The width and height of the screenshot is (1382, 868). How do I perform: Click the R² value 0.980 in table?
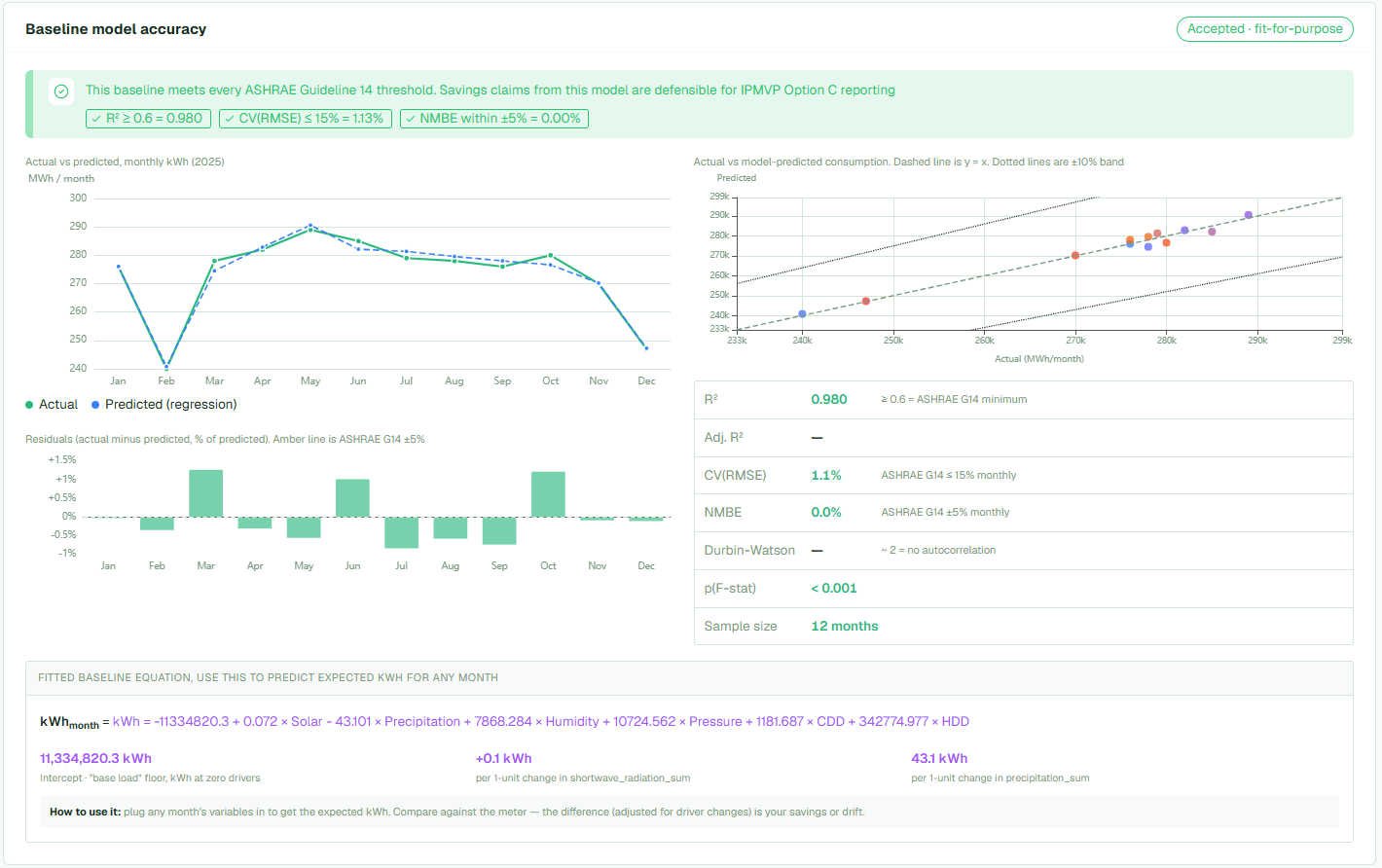click(x=829, y=400)
